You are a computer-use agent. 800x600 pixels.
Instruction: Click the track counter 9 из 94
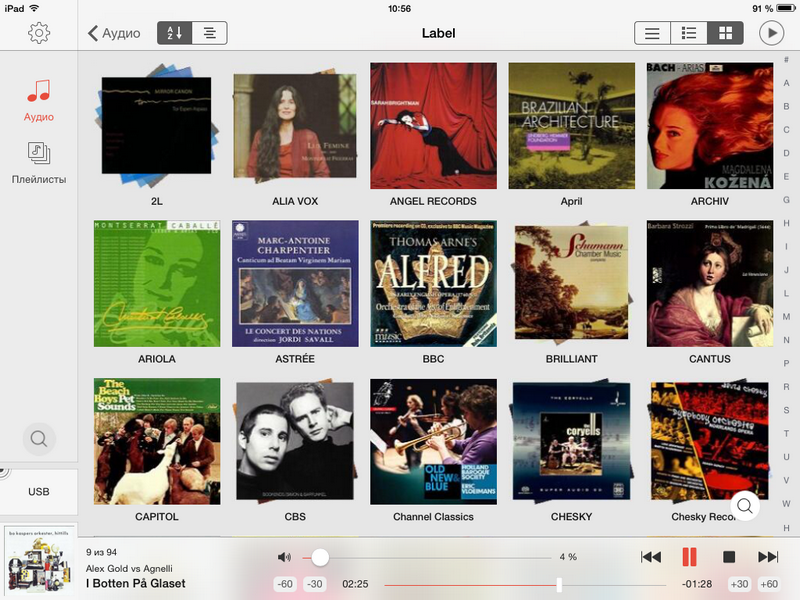[x=102, y=553]
